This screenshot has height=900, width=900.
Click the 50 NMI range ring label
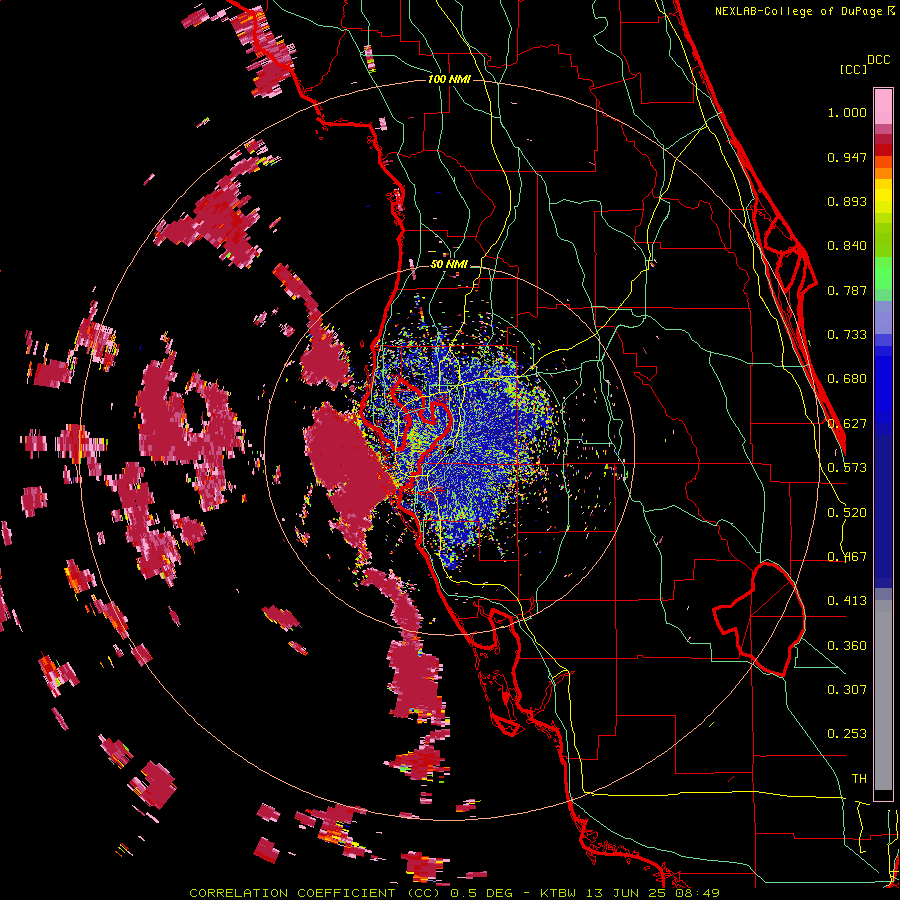(x=449, y=264)
